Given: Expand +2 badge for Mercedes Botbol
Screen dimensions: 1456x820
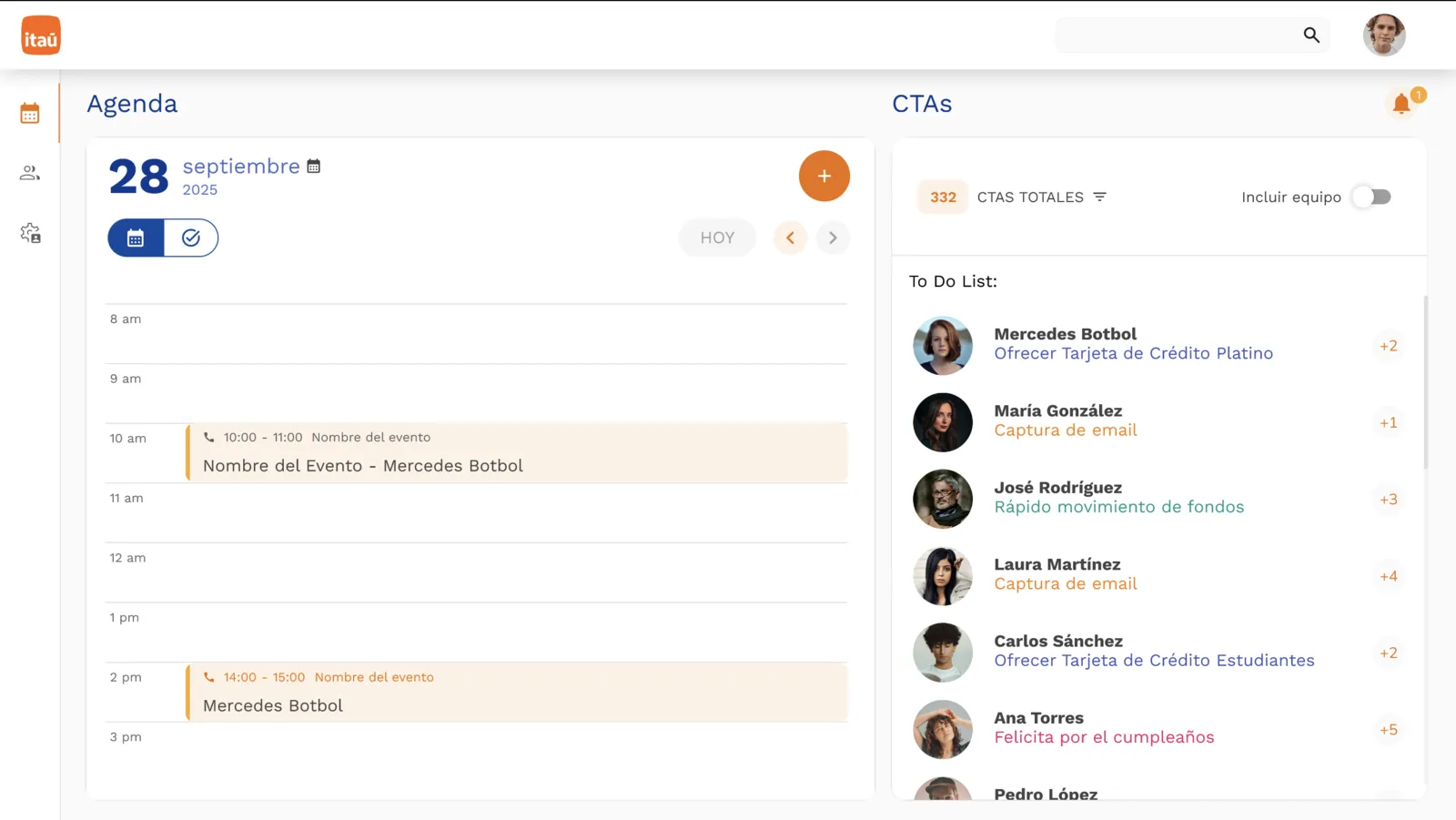Looking at the screenshot, I should pos(1389,346).
